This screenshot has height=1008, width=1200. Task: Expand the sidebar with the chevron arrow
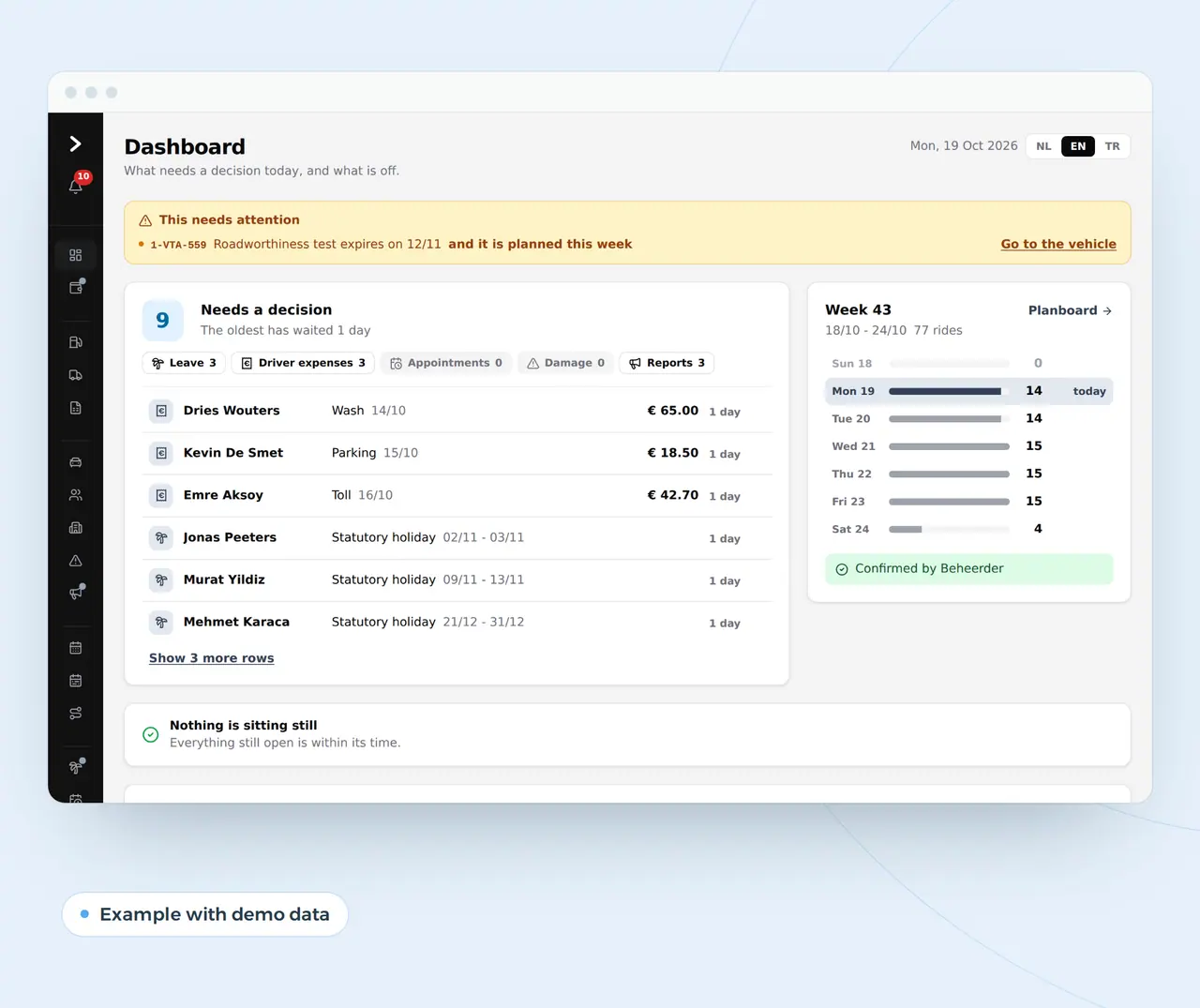75,143
